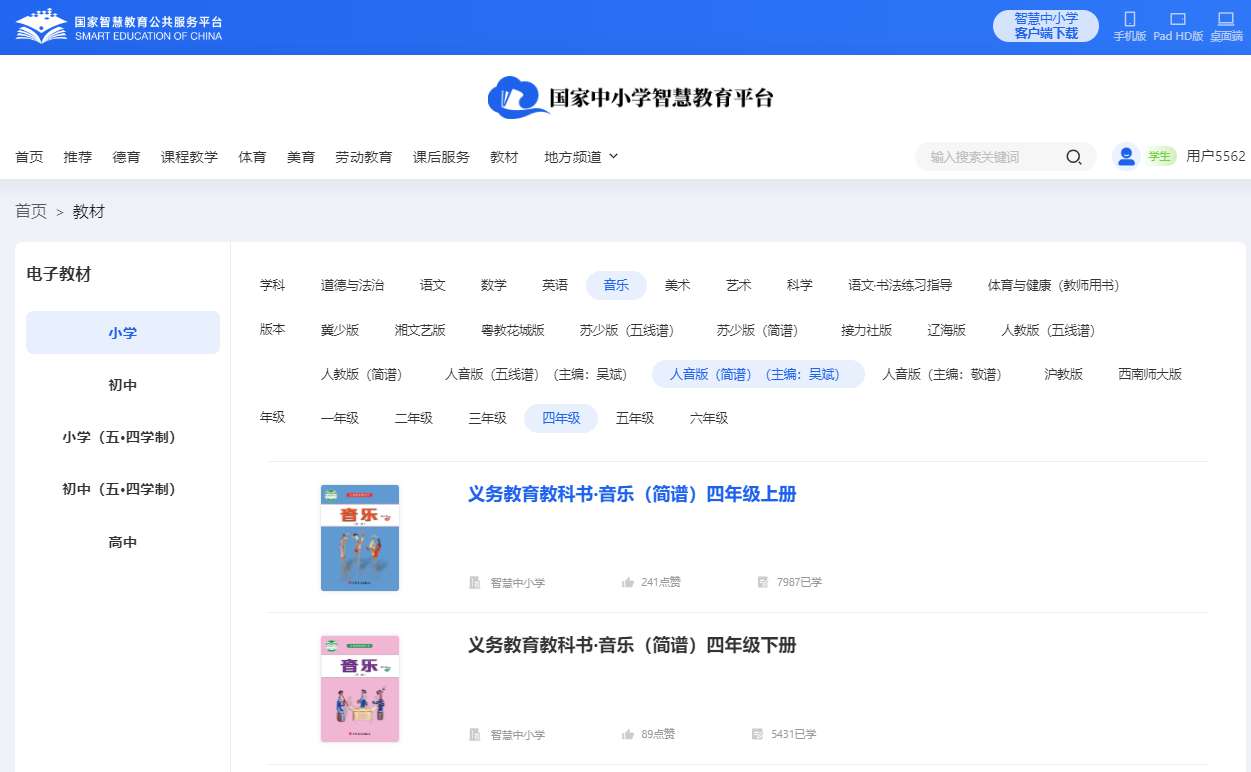The height and width of the screenshot is (772, 1251).
Task: Click the Smart Education of China logo
Action: coord(119,27)
